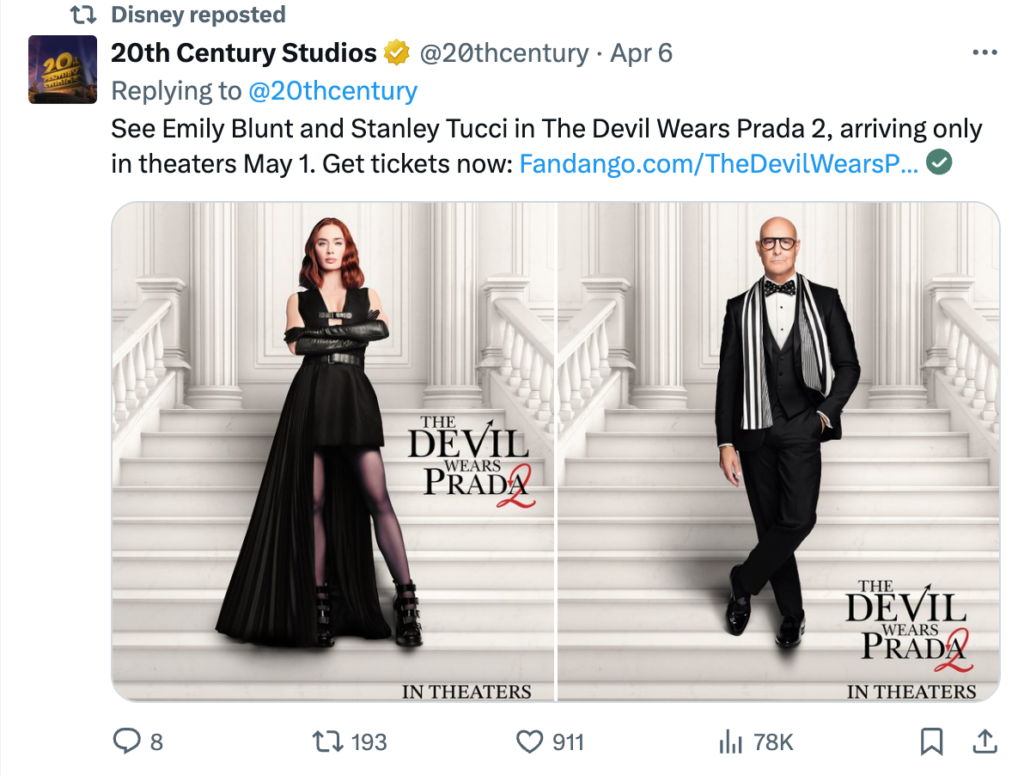Repost this tweet using the retweet icon

[326, 742]
